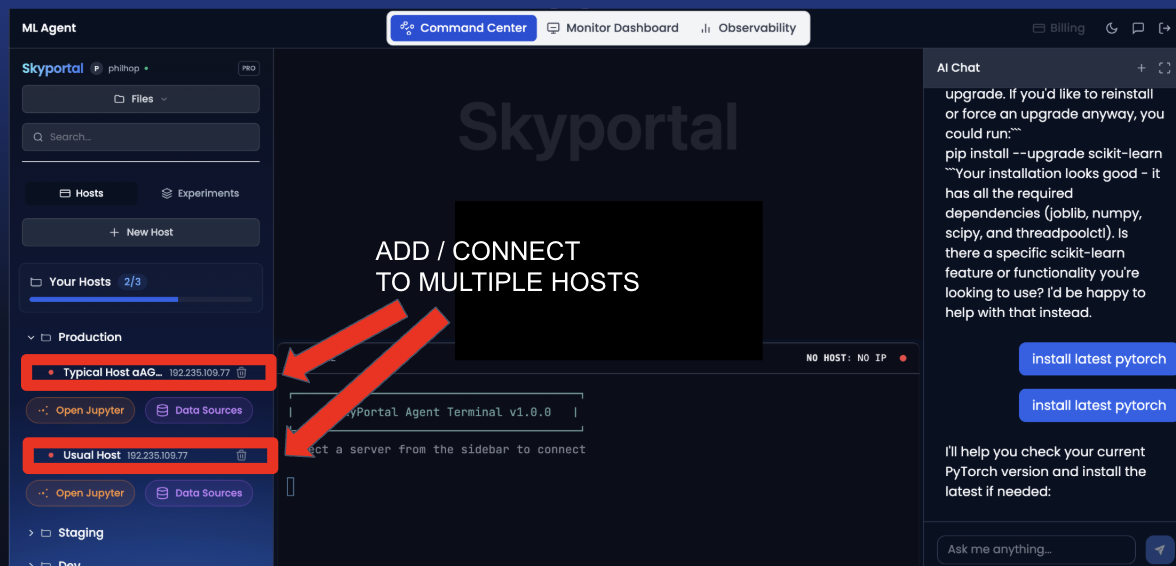Switch to the Experiments tab
This screenshot has width=1176, height=566.
click(200, 193)
